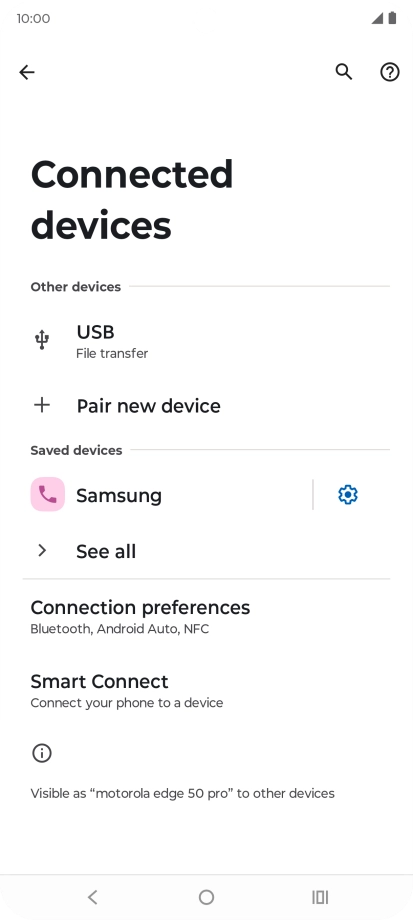
Task: Tap the Connected devices title
Action: [132, 199]
